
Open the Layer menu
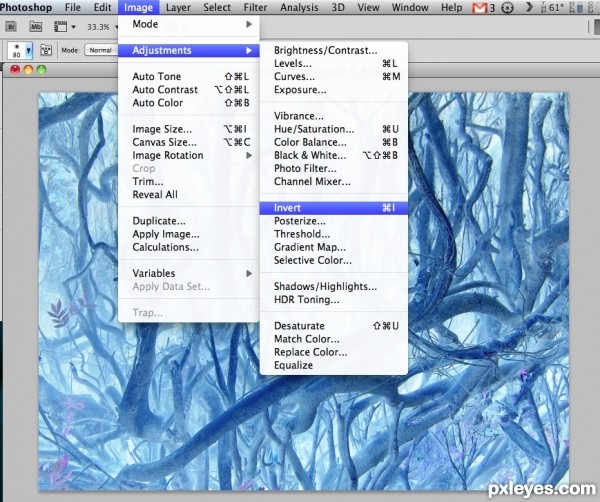[178, 7]
